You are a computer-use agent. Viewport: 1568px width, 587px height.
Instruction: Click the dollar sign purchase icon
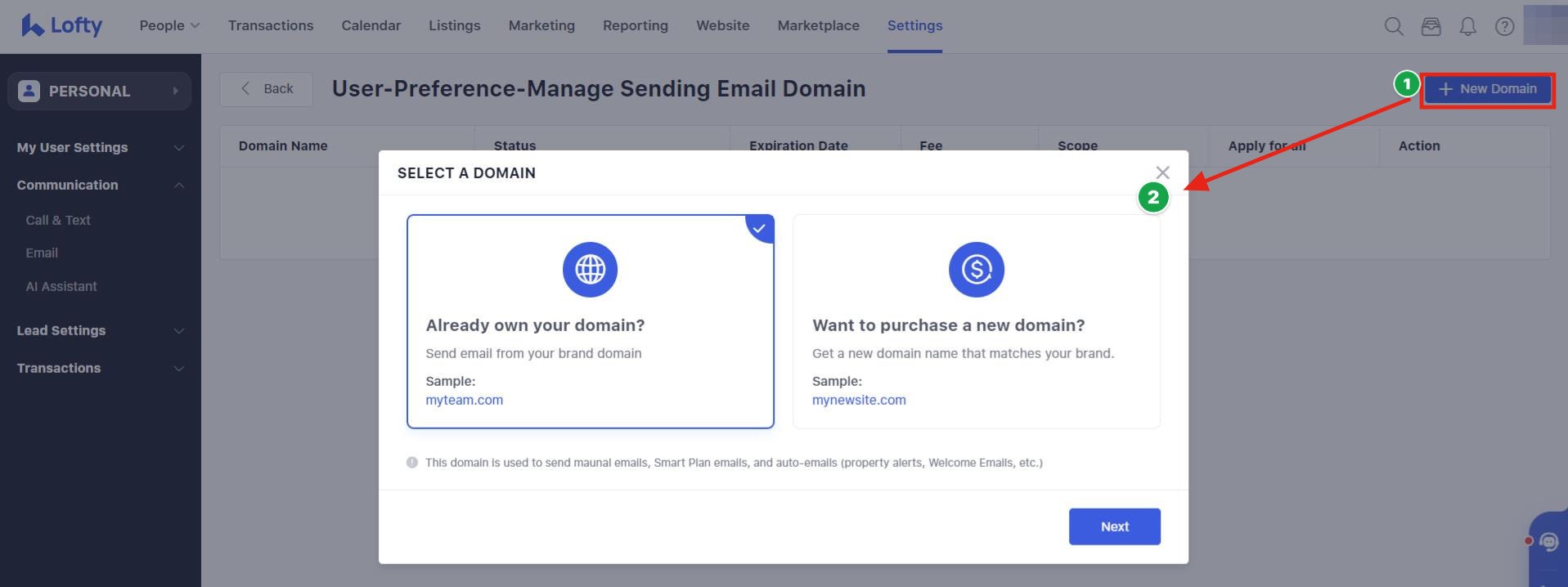pos(976,270)
